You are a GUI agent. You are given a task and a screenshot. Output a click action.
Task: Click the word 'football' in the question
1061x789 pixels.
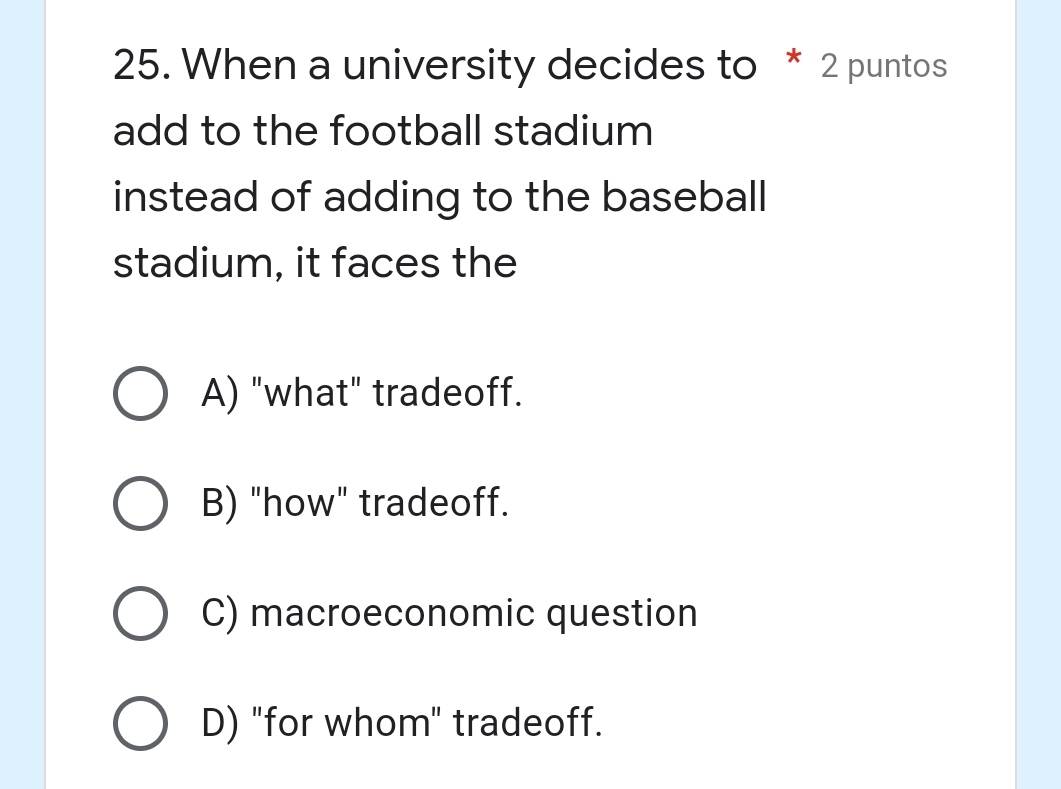(x=406, y=130)
